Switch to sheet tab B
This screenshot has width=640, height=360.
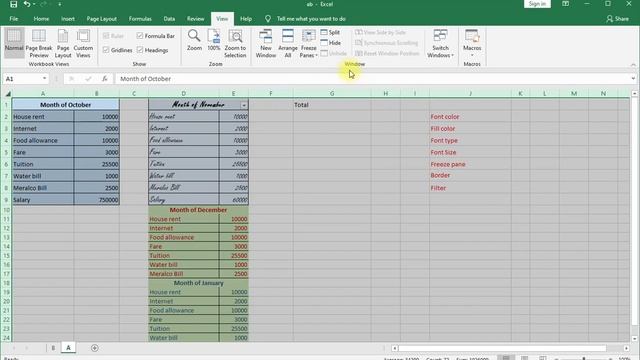(x=53, y=348)
